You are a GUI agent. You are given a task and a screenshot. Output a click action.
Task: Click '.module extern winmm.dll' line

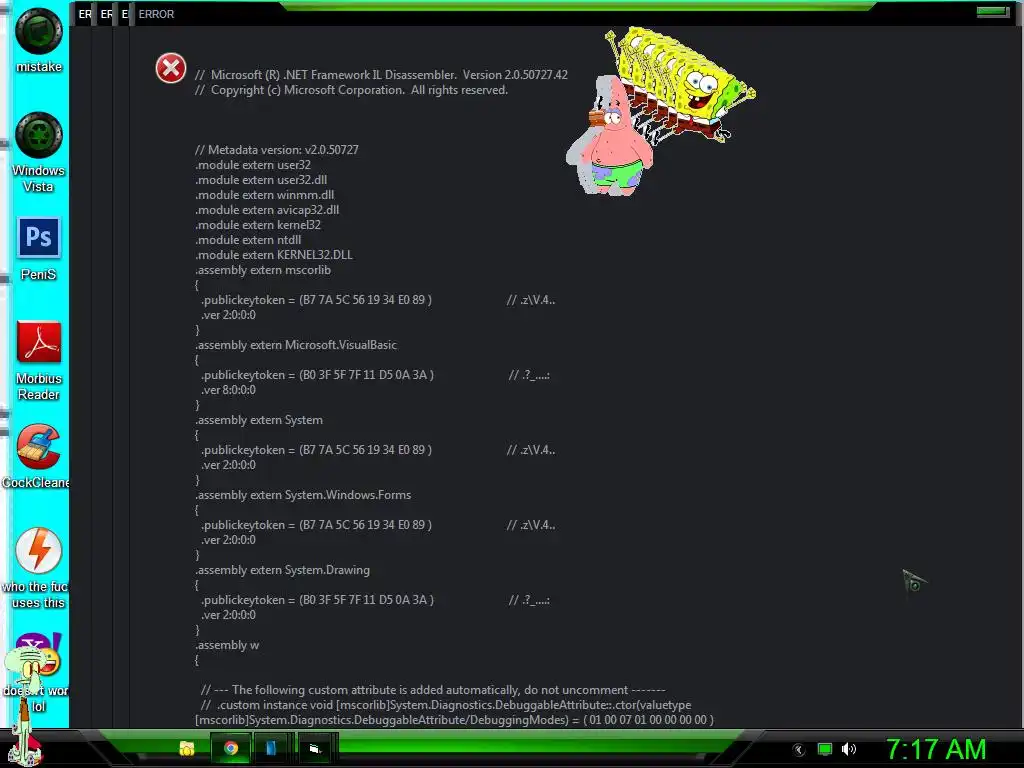click(264, 195)
